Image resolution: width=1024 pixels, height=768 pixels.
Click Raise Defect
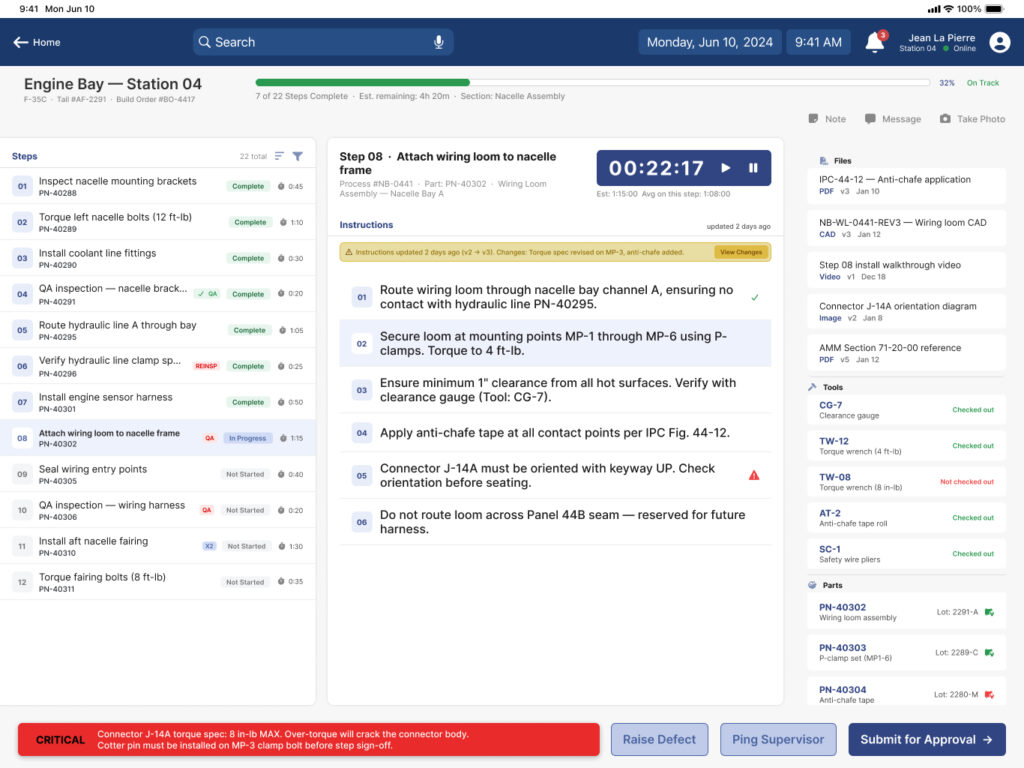659,739
